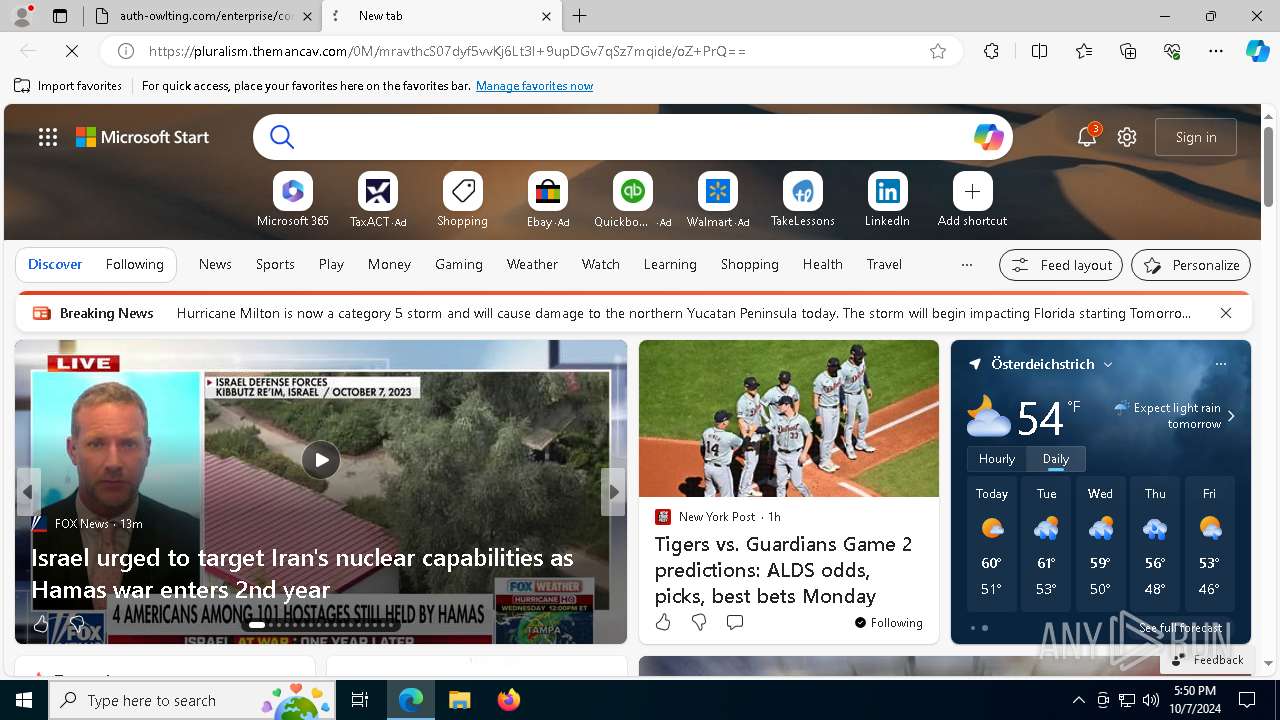Open page settings gear icon

(x=1127, y=137)
